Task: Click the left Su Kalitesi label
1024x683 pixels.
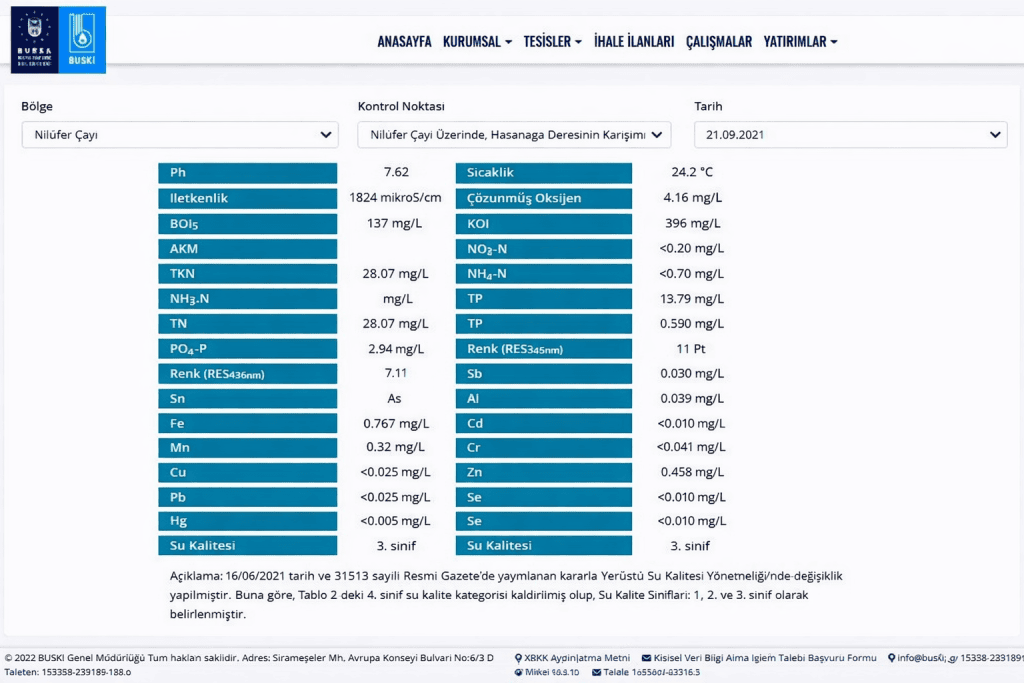Action: pyautogui.click(x=247, y=546)
